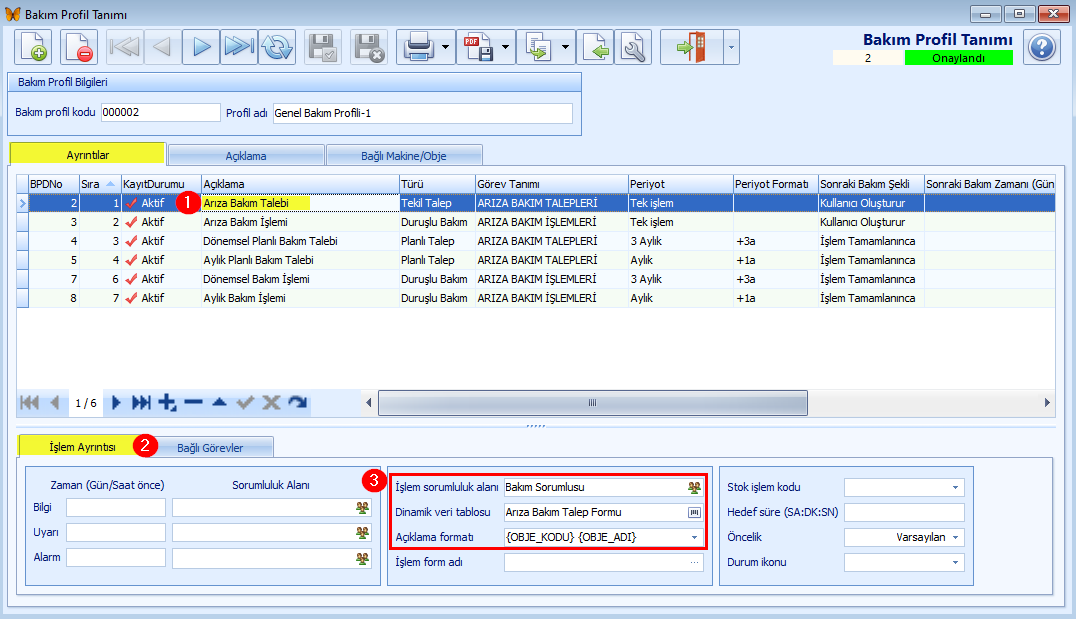The image size is (1076, 619).
Task: Click the exit door icon
Action: pyautogui.click(x=691, y=47)
